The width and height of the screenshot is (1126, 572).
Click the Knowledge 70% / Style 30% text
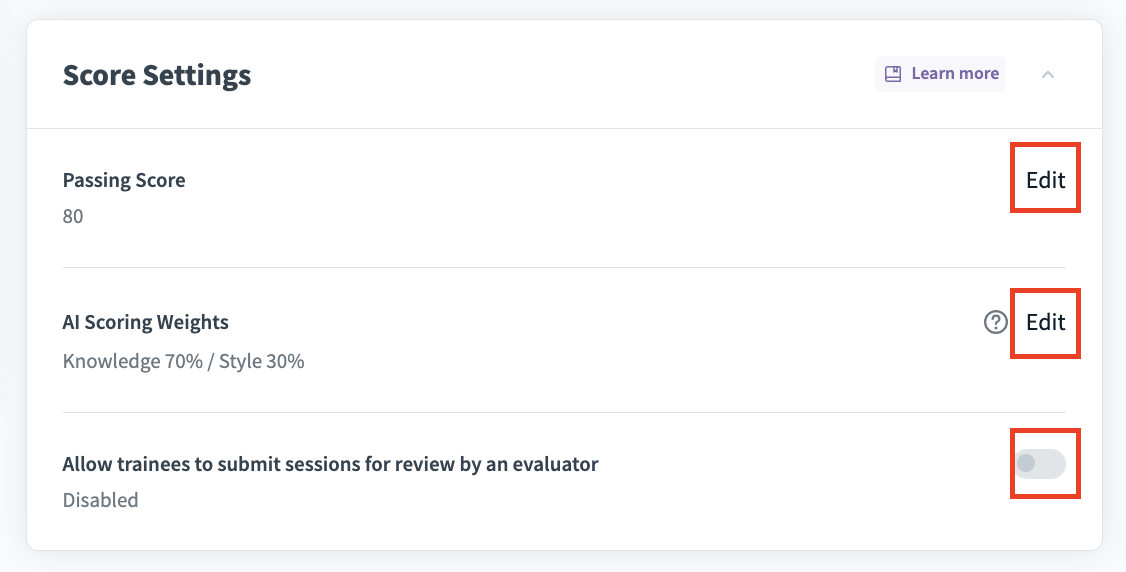click(183, 361)
